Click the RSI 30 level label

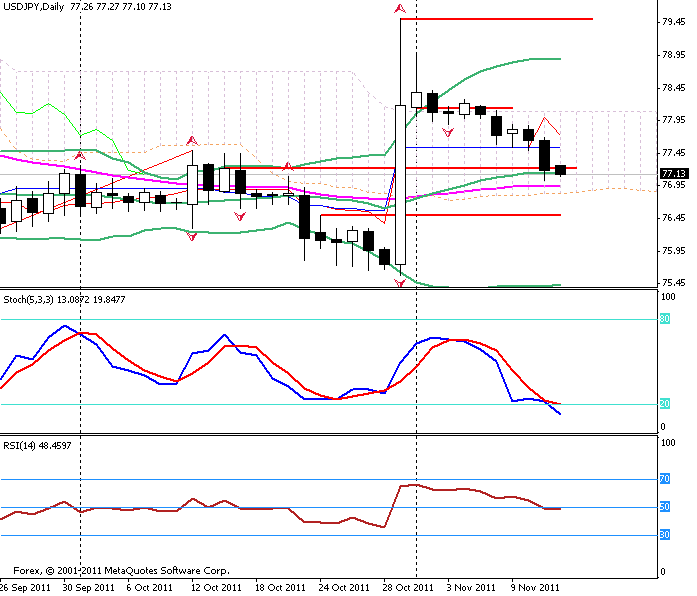(x=665, y=535)
